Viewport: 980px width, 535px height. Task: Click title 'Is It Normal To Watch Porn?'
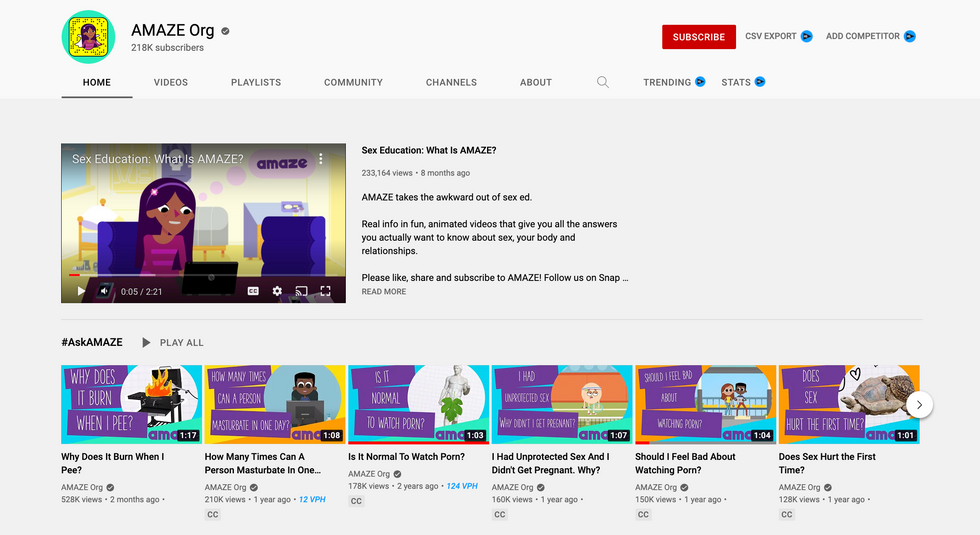[406, 457]
